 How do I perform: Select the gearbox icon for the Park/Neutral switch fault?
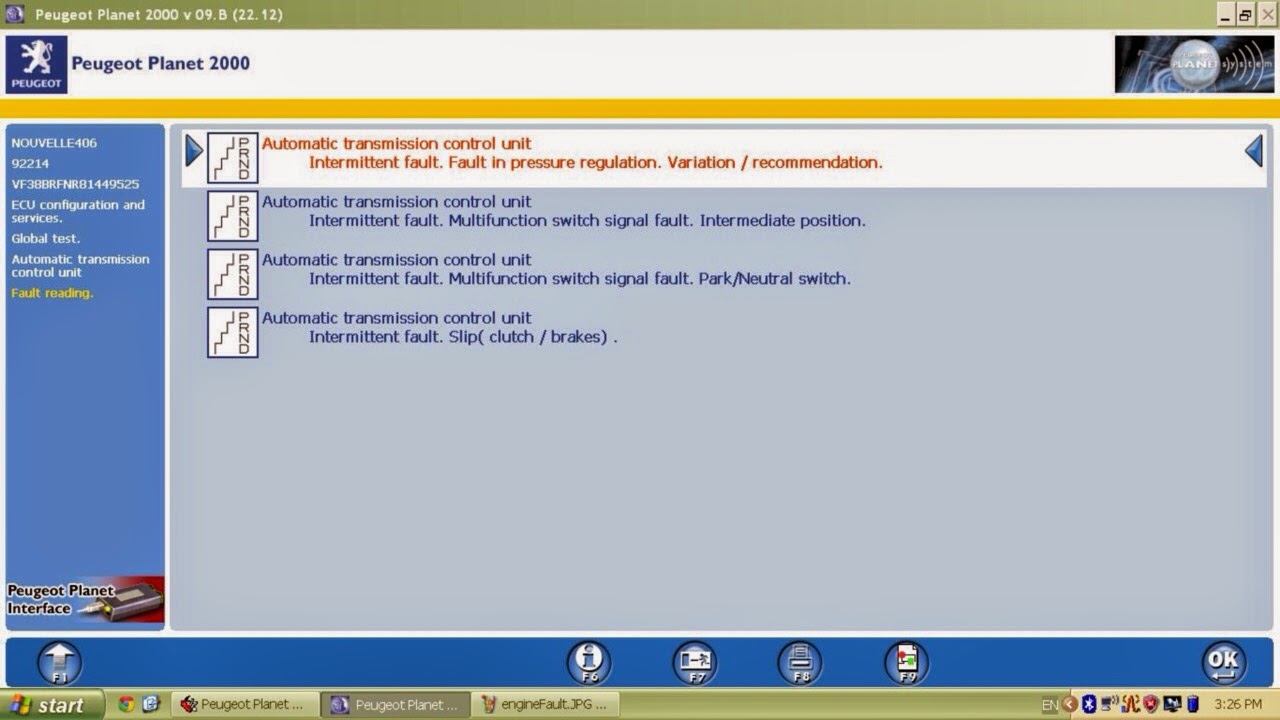pyautogui.click(x=233, y=274)
